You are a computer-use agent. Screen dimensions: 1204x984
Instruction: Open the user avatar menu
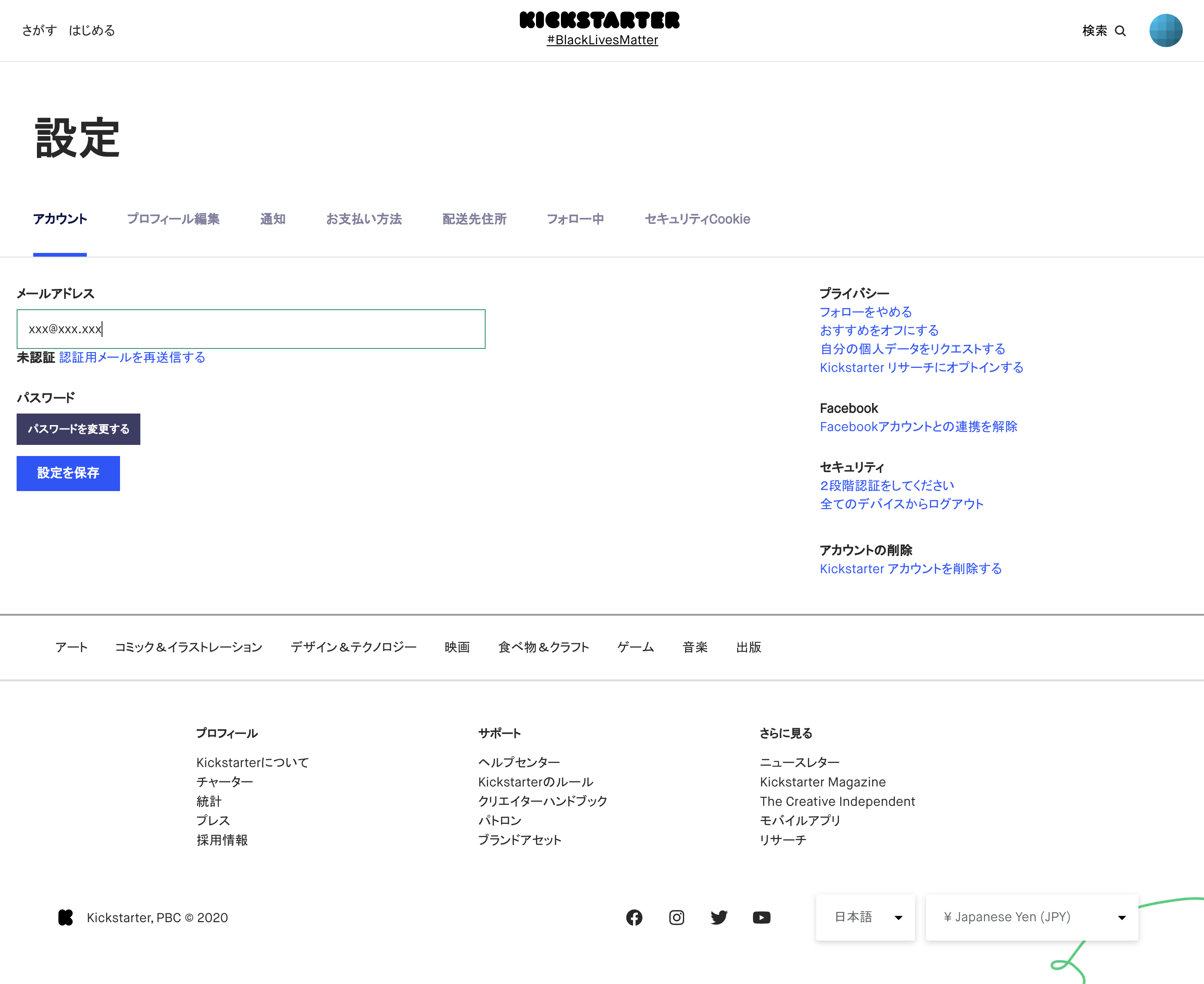coord(1166,30)
